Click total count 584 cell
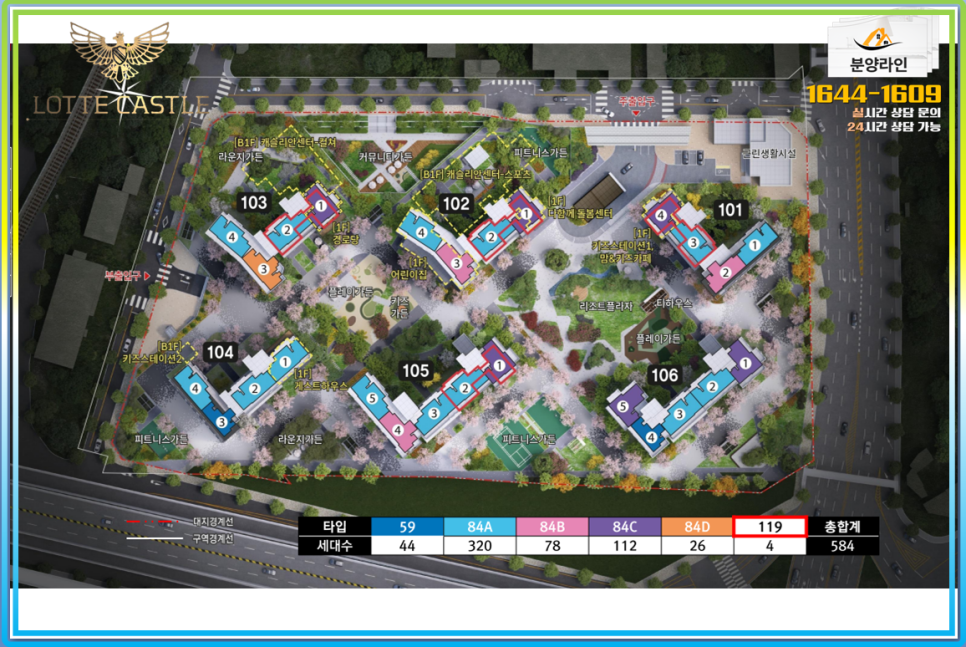This screenshot has width=966, height=647. [842, 546]
